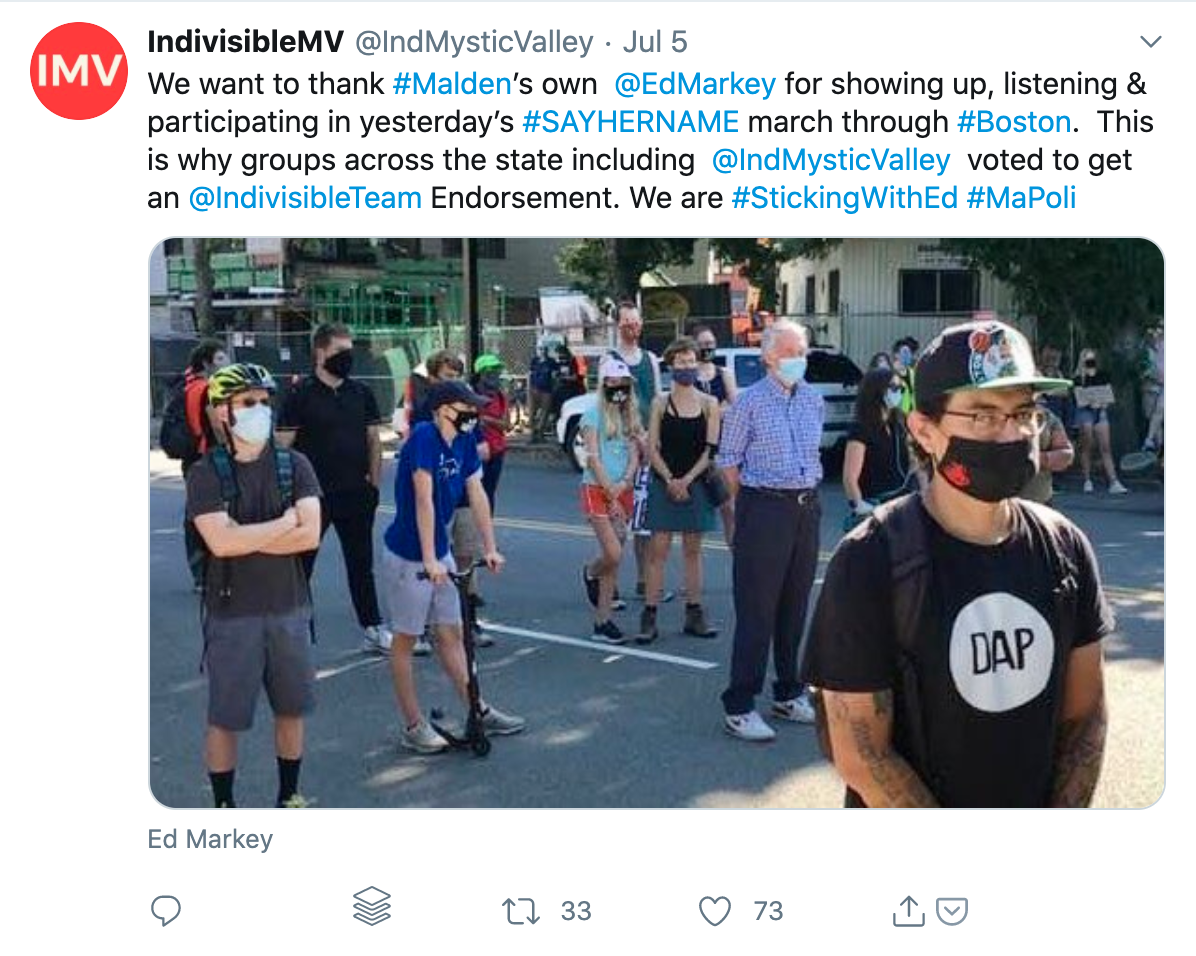The width and height of the screenshot is (1196, 956).
Task: Click the reply speech bubble icon
Action: (x=166, y=910)
